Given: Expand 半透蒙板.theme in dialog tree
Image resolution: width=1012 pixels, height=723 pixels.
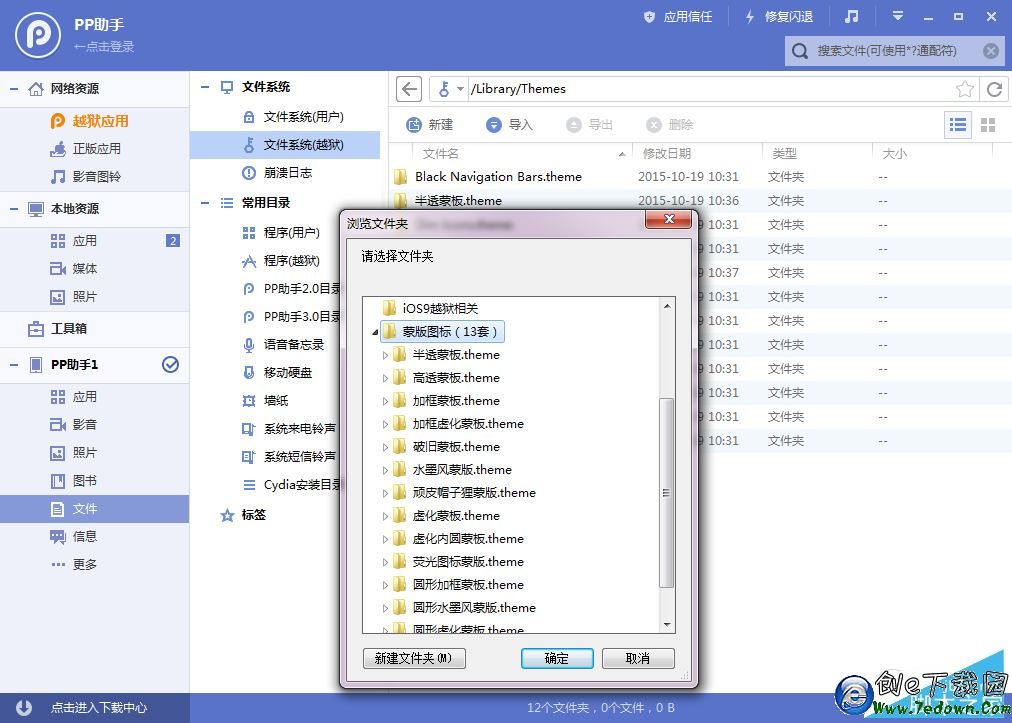Looking at the screenshot, I should (x=385, y=355).
